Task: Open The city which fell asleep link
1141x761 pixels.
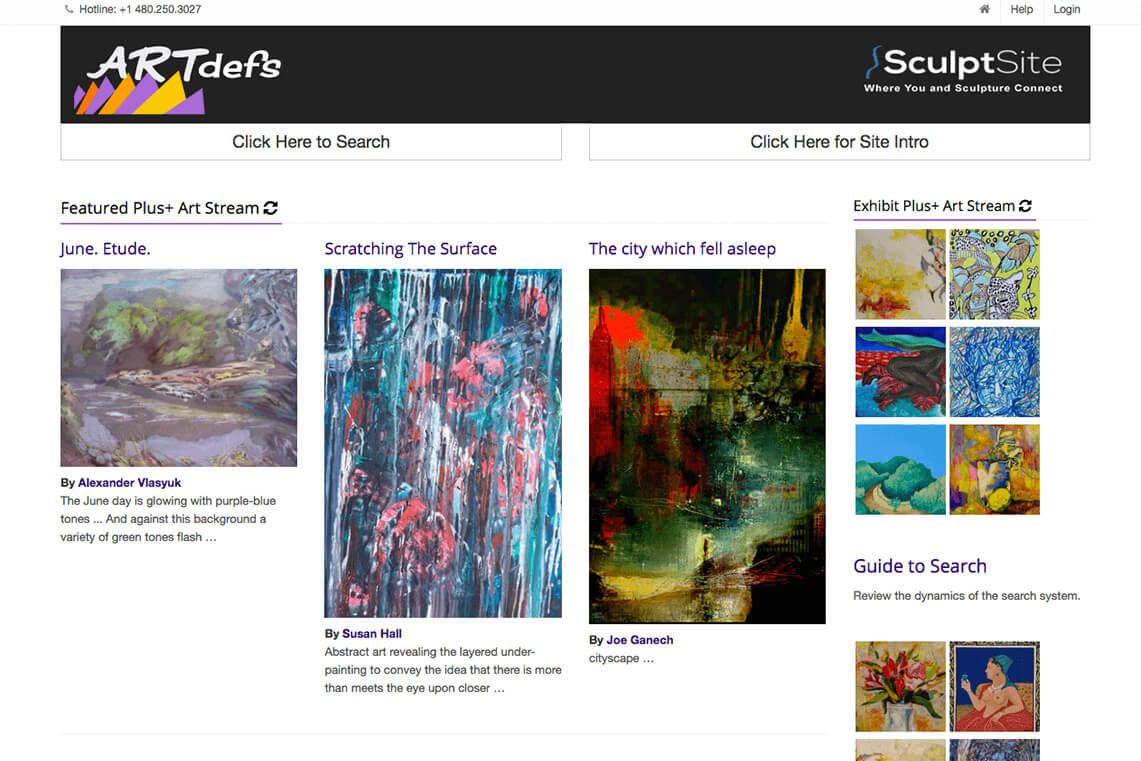Action: (x=682, y=249)
